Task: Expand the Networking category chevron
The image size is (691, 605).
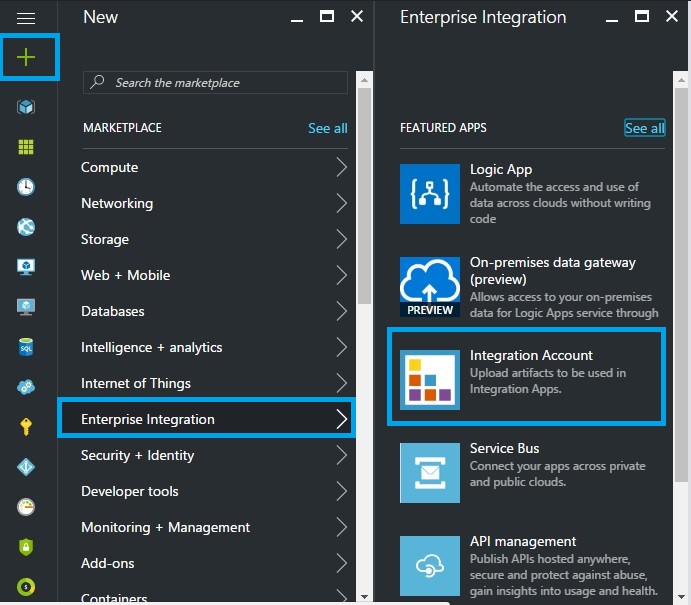Action: (342, 203)
